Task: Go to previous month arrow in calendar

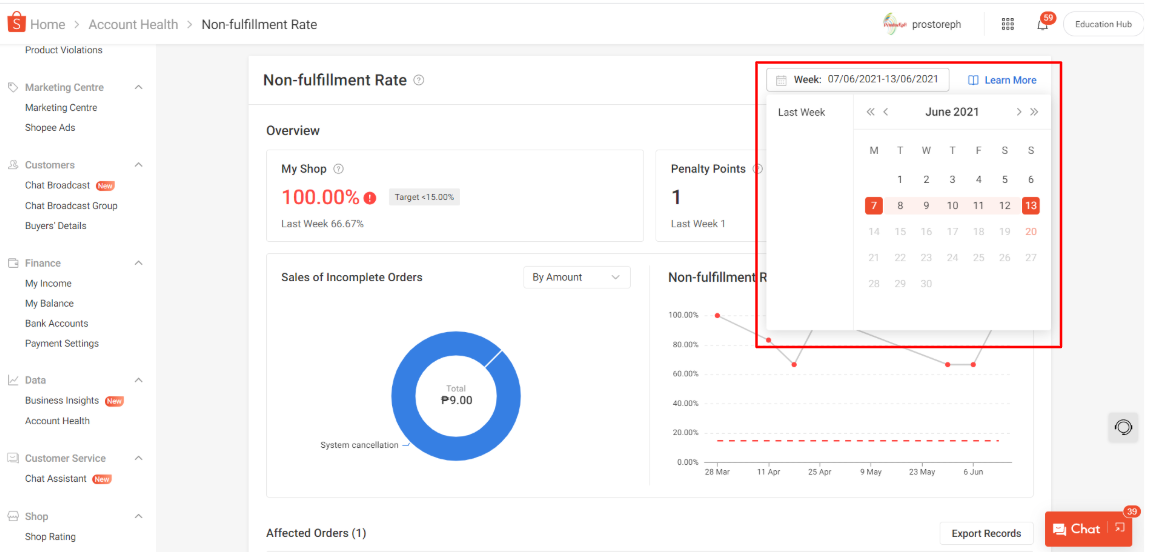Action: coord(886,112)
